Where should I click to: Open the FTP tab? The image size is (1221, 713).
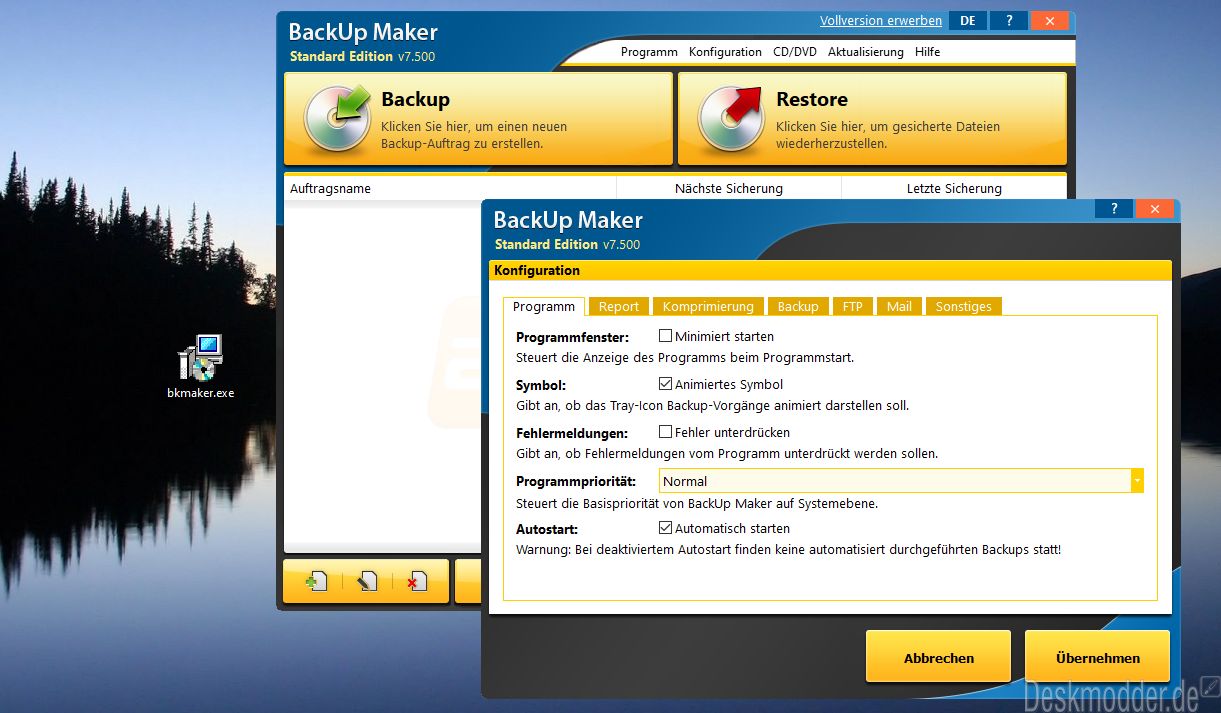coord(852,306)
